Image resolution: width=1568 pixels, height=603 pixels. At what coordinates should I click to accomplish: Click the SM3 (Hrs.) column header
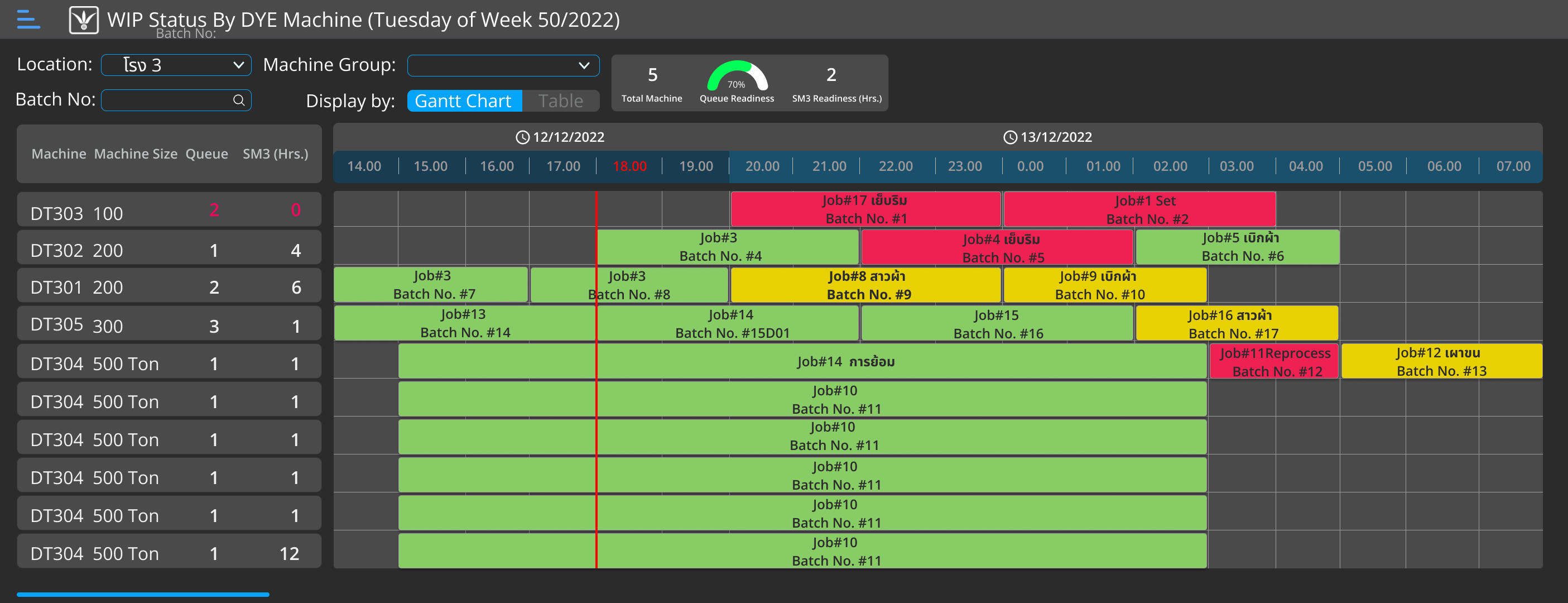275,154
